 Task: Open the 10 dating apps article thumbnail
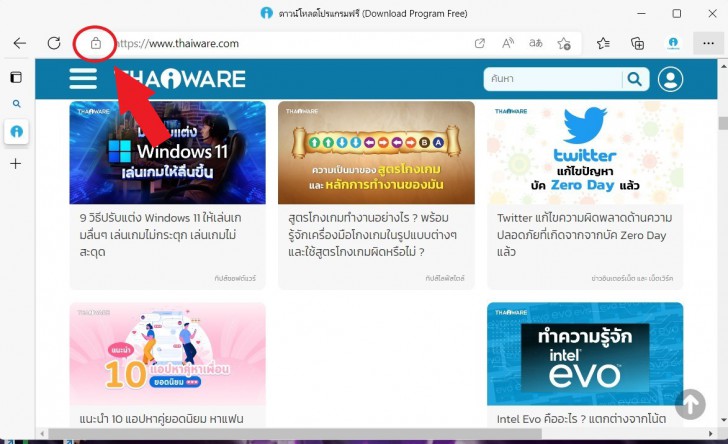pyautogui.click(x=168, y=354)
